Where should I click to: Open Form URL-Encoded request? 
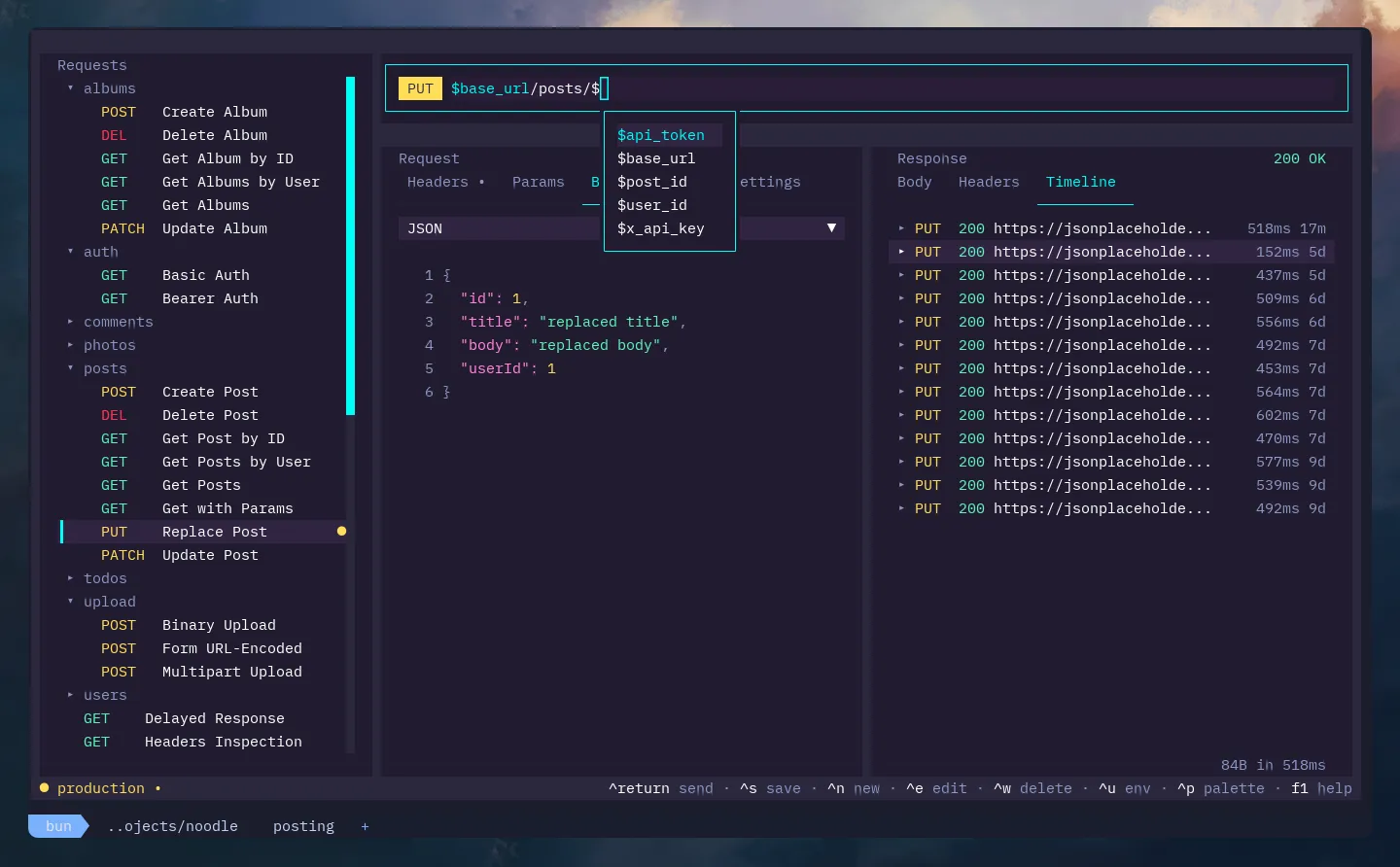[x=232, y=648]
